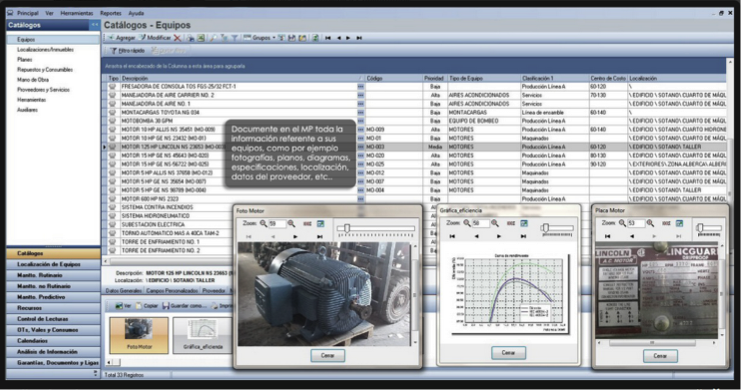Click FRESADORA DE CONSOLA TOS row description
The width and height of the screenshot is (741, 390).
pos(179,87)
